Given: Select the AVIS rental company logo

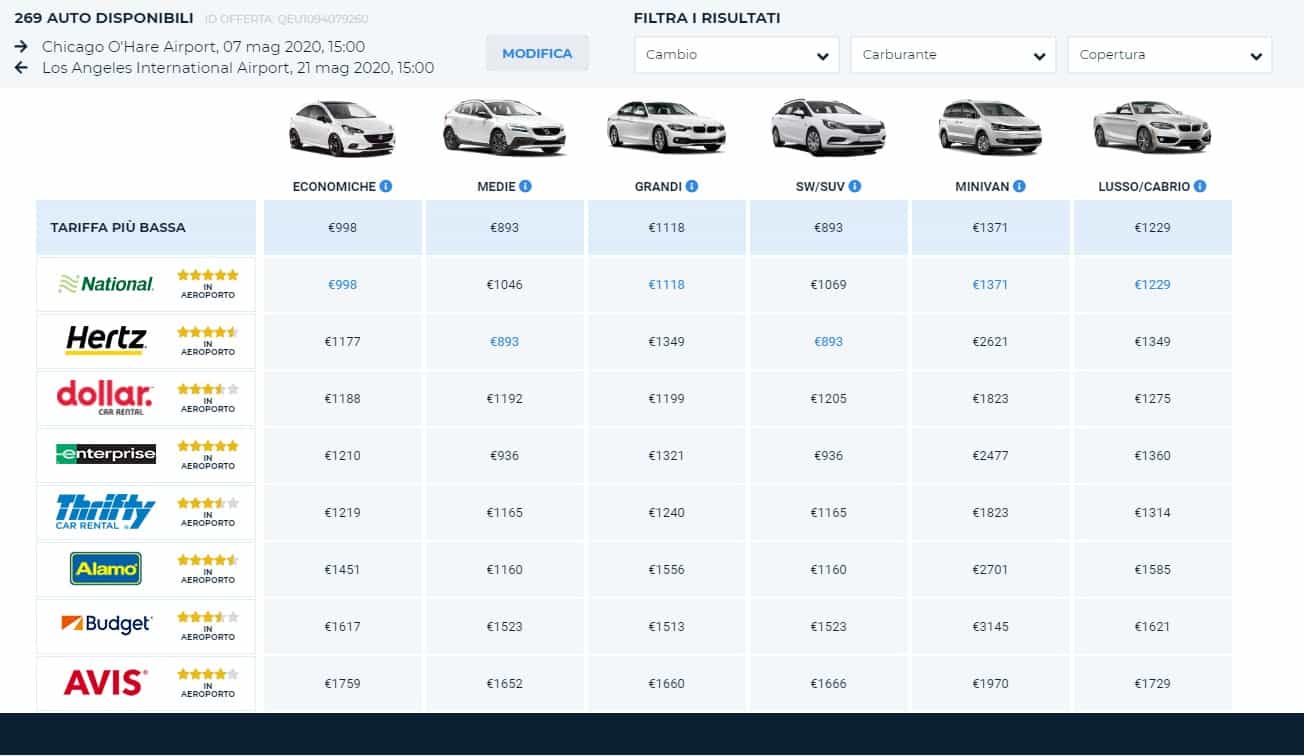Looking at the screenshot, I should pyautogui.click(x=106, y=683).
